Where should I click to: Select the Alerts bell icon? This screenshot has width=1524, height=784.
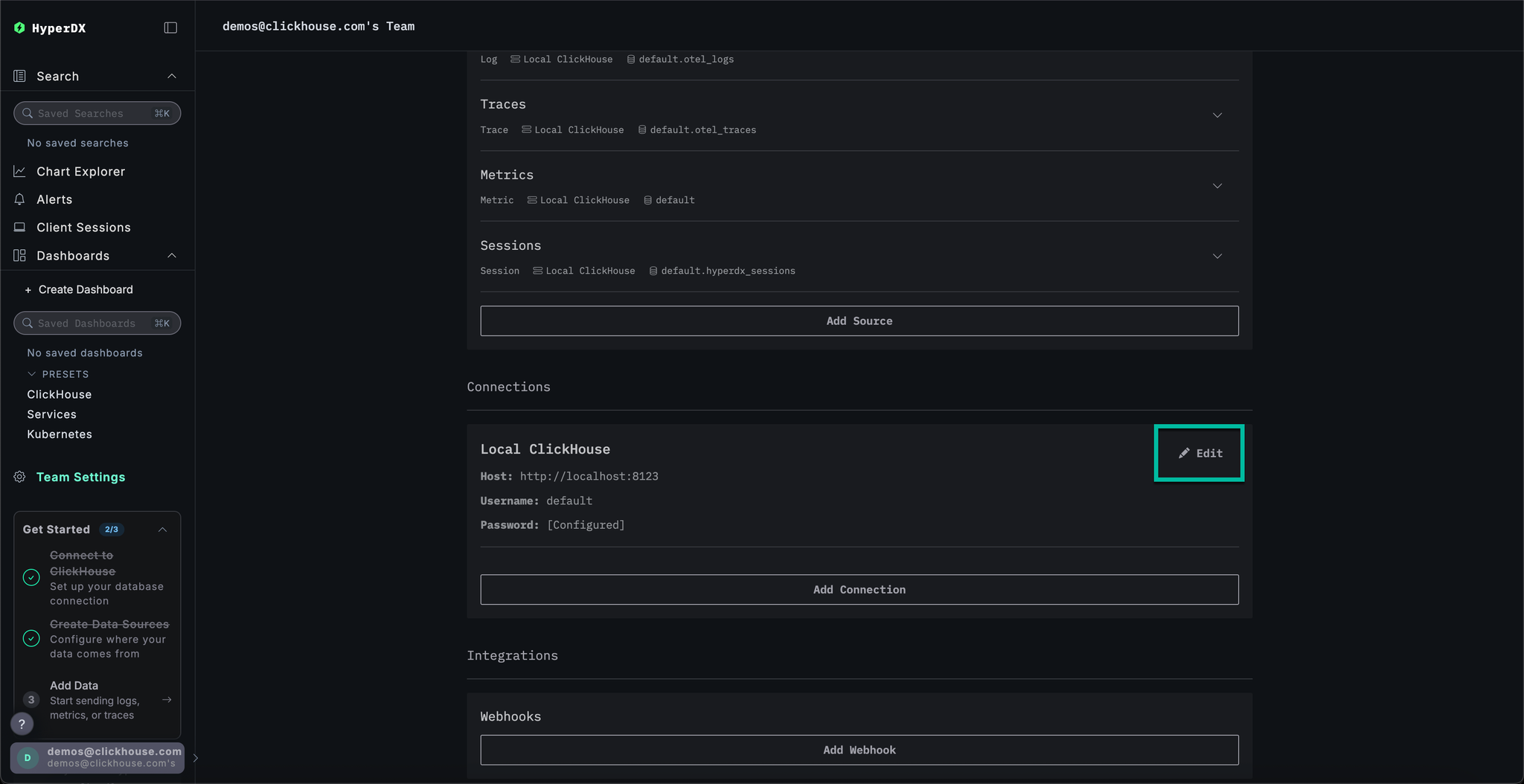click(19, 199)
